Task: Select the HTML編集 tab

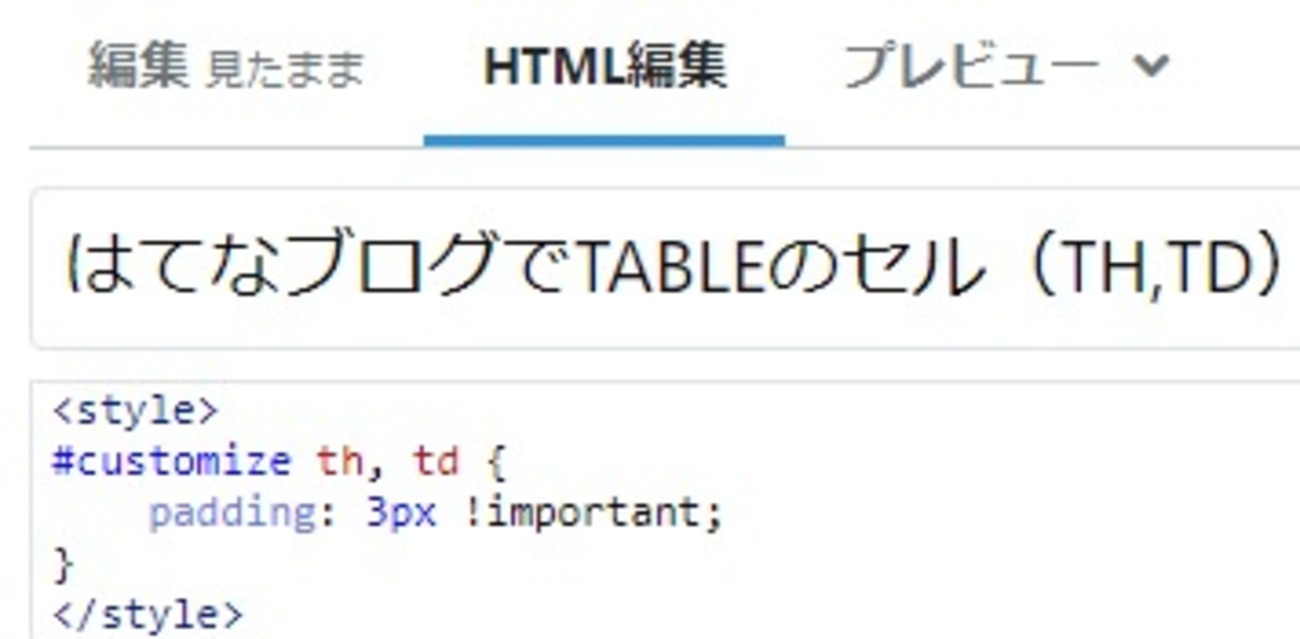Action: point(604,68)
